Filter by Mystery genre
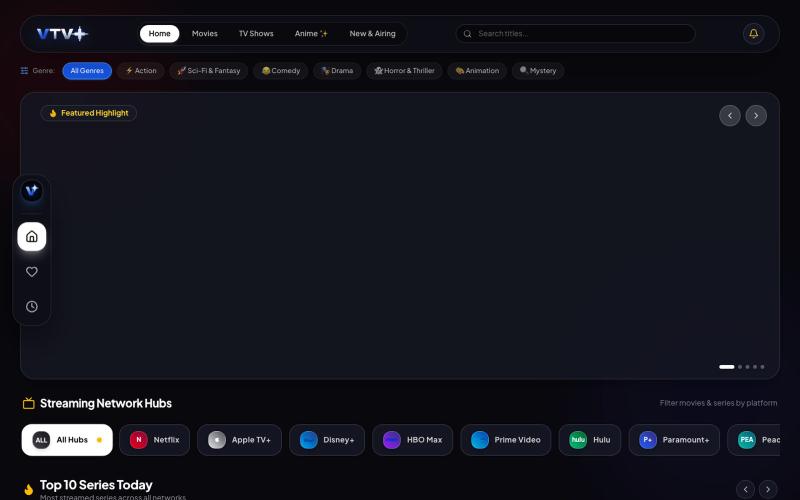Viewport: 800px width, 500px height. [x=538, y=71]
